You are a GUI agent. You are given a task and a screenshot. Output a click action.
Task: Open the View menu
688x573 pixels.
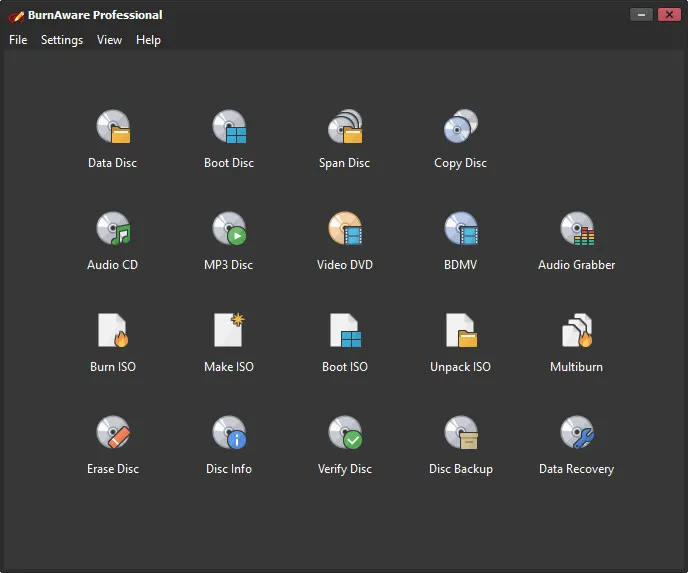point(109,40)
